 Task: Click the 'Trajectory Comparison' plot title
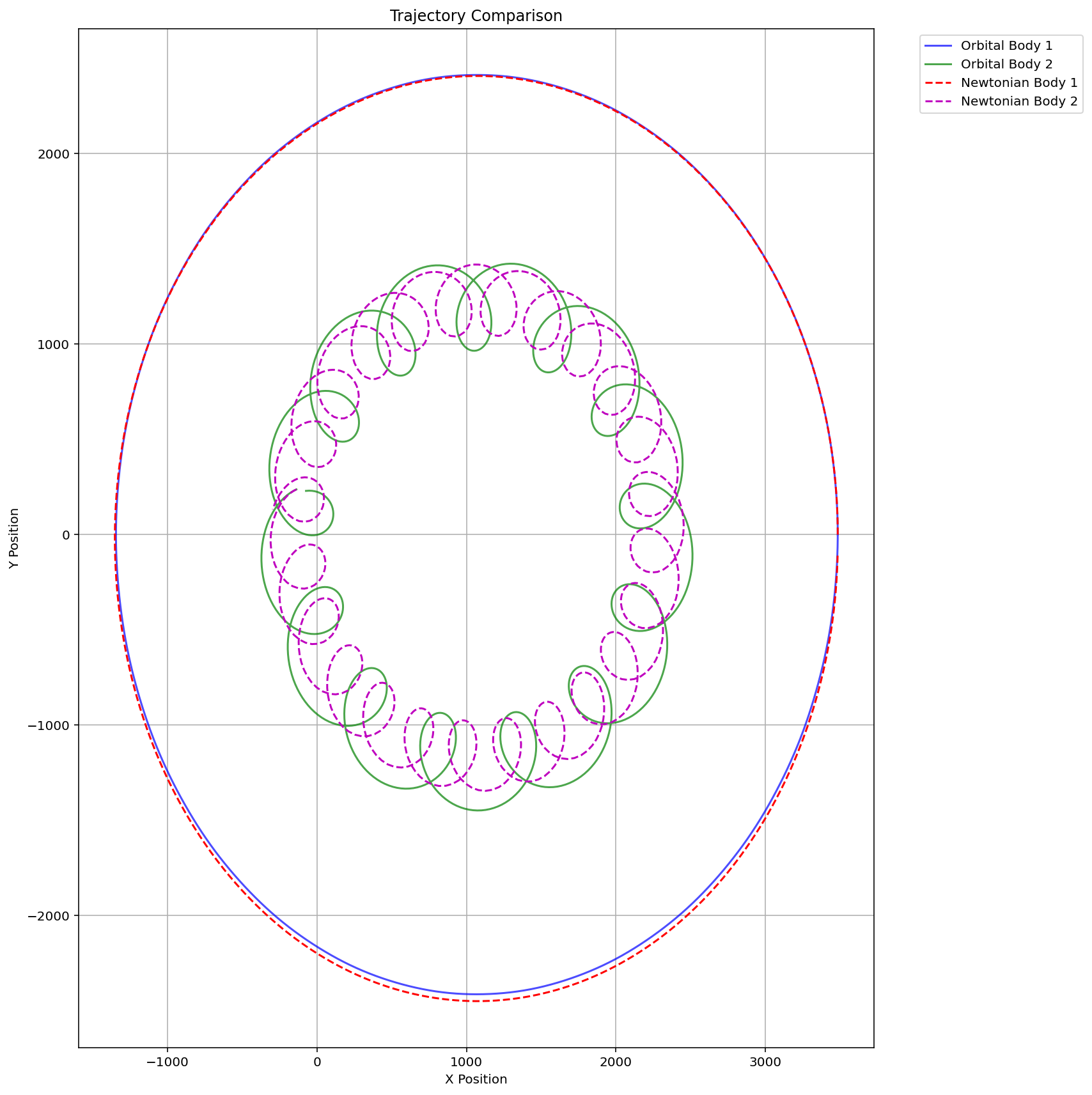pyautogui.click(x=476, y=16)
